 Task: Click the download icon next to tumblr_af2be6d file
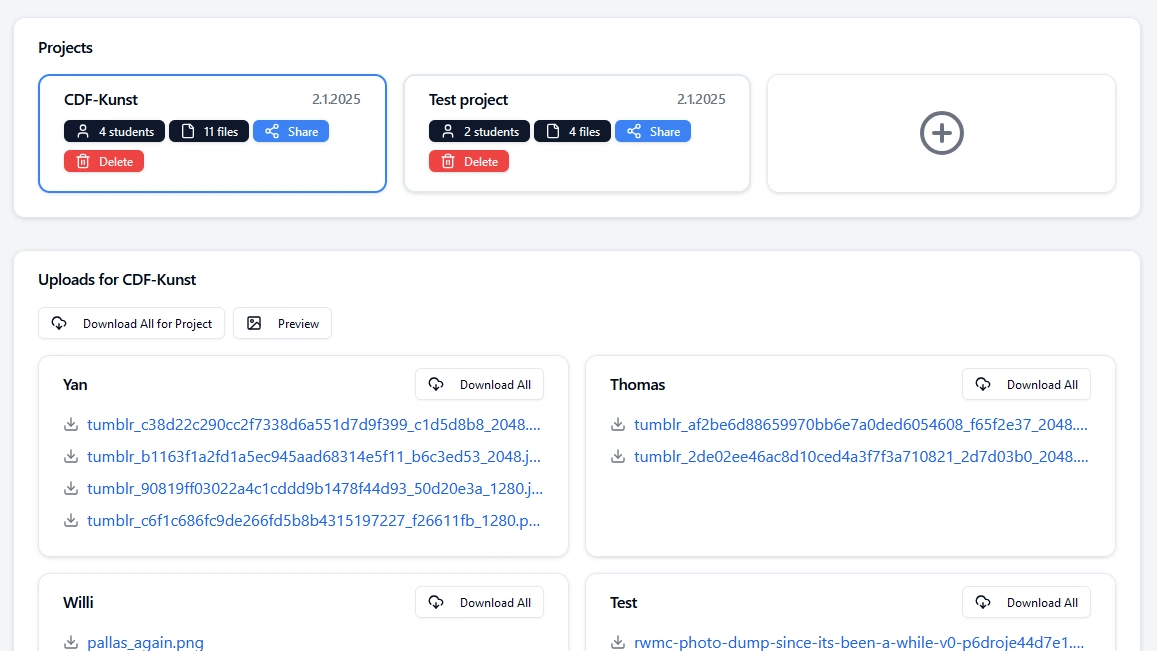pos(618,424)
